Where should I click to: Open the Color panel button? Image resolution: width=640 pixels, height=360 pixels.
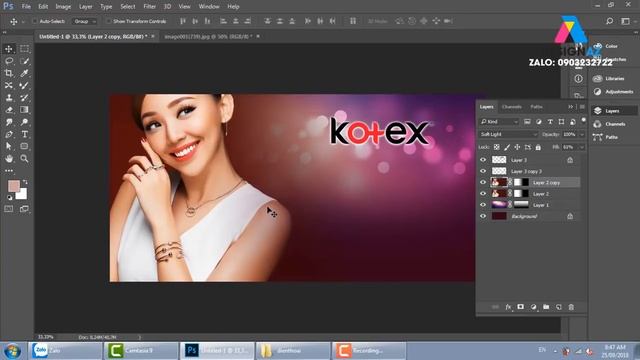(x=606, y=46)
